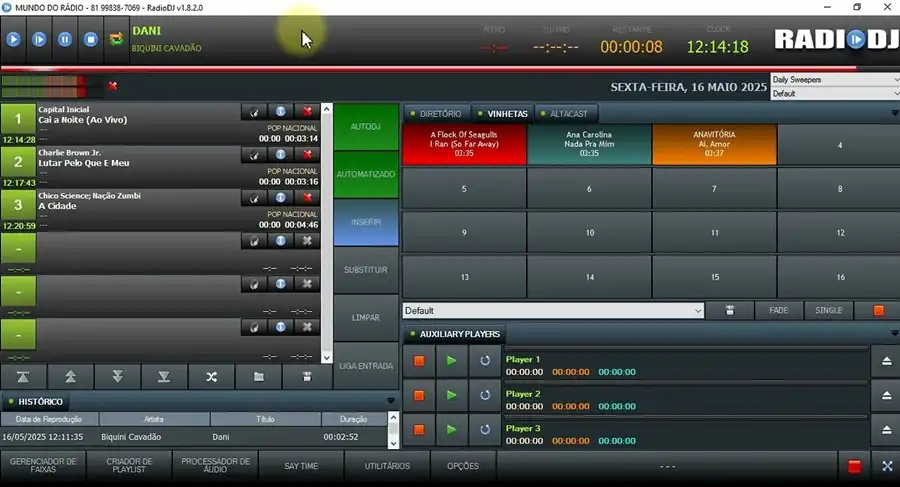Pre-listen track 1 Cai a Noite with headphone icon
This screenshot has height=487, width=900.
(x=254, y=111)
